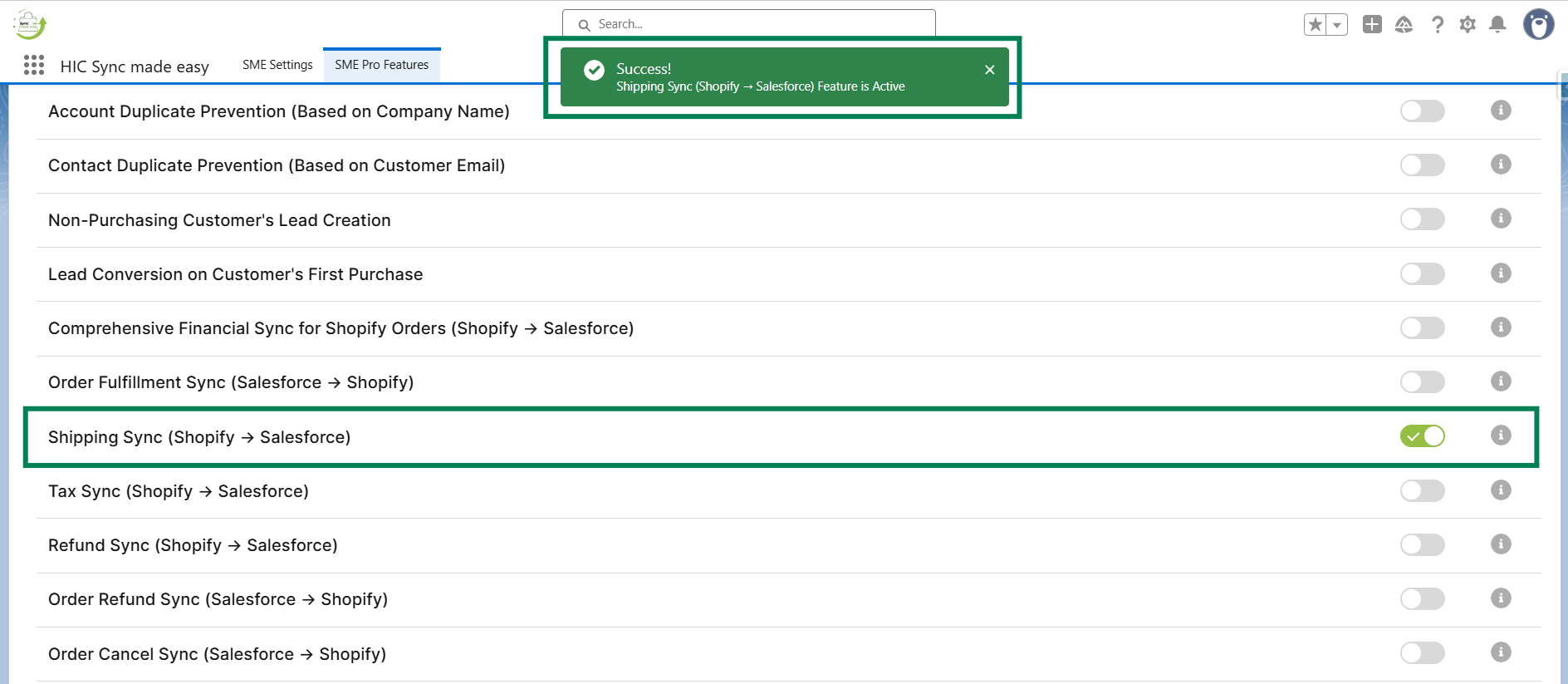This screenshot has width=1568, height=684.
Task: Open the Help question mark
Action: (x=1437, y=25)
